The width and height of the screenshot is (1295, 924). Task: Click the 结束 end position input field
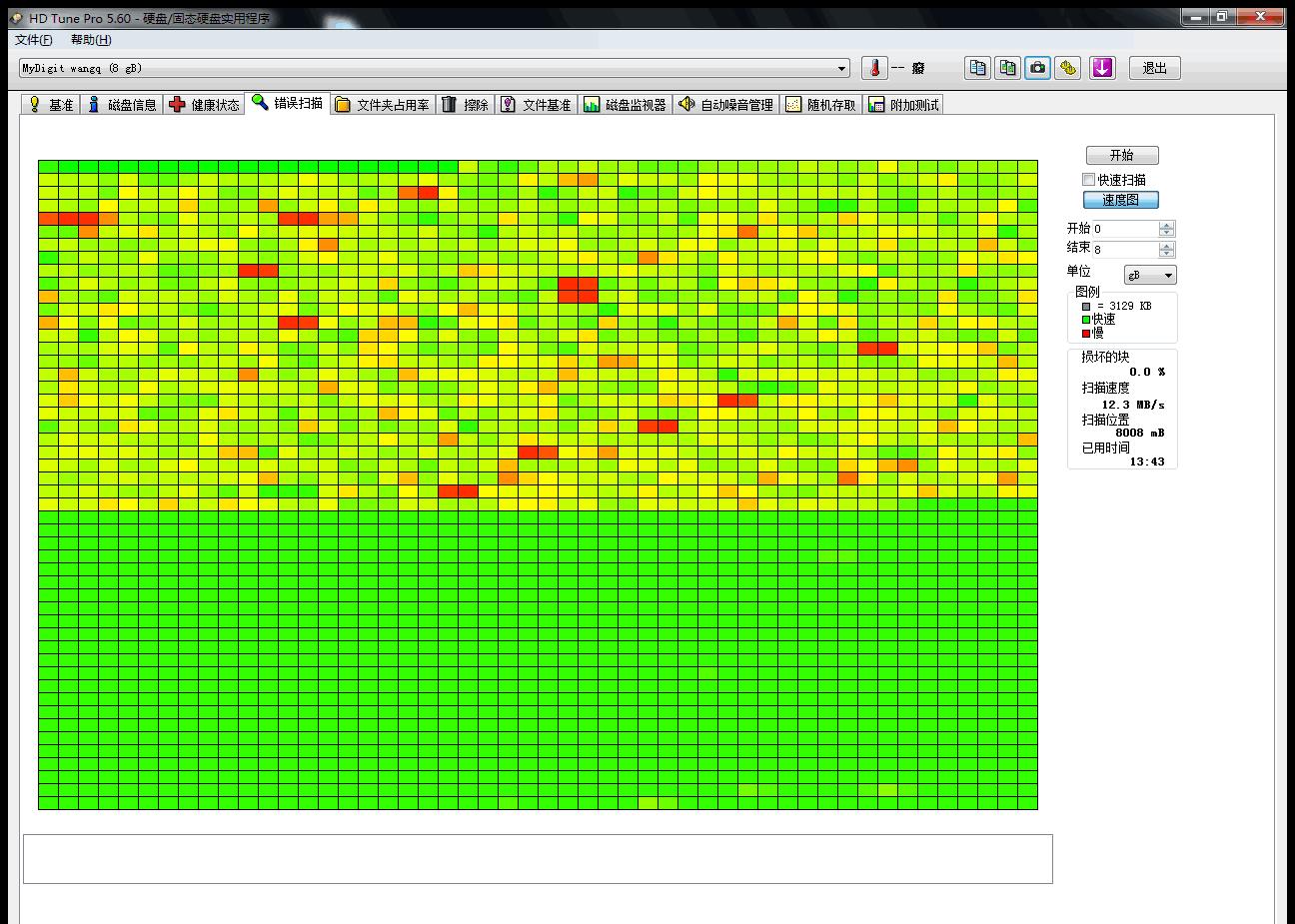1125,250
